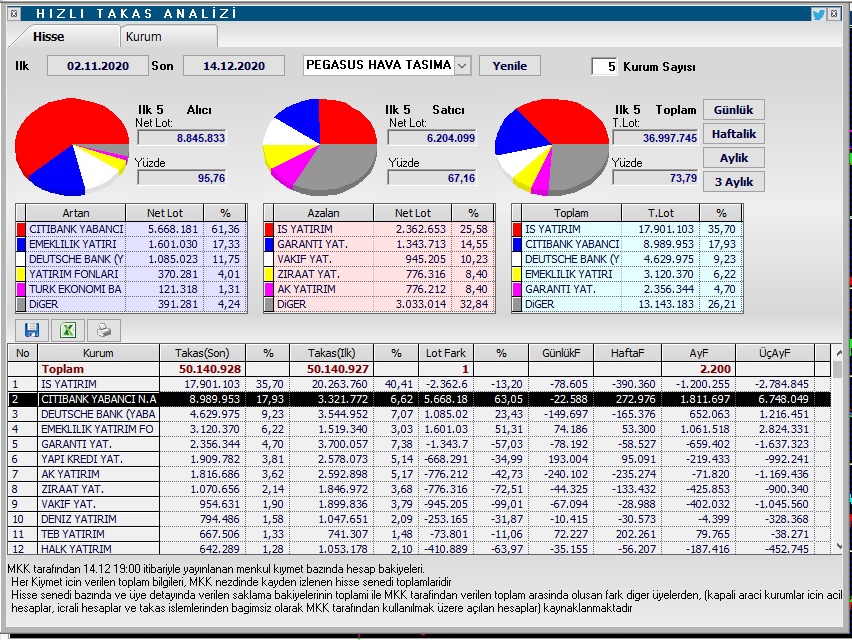Sort by Takas(Ilk) column header
852x640 pixels.
331,353
